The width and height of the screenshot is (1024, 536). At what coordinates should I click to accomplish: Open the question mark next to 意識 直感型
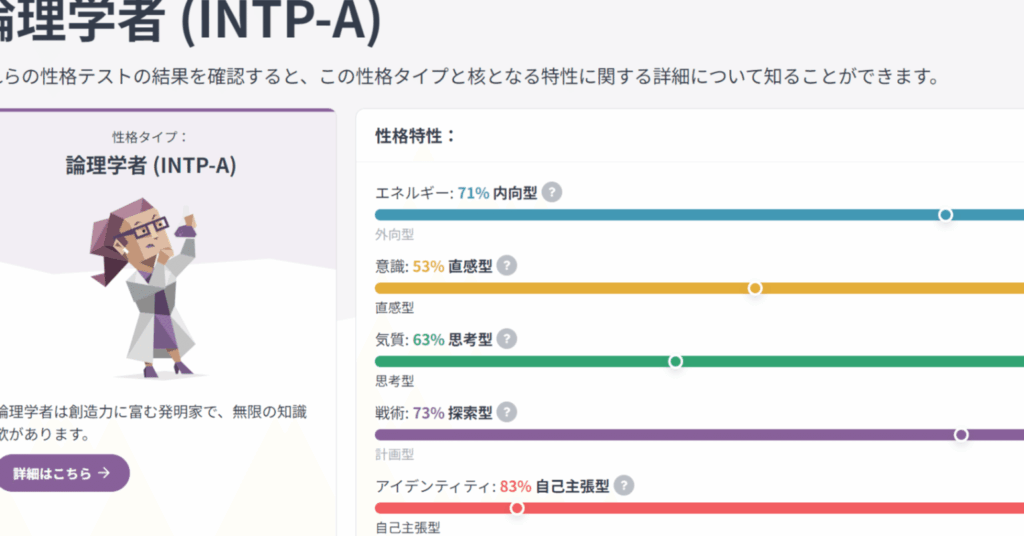(507, 265)
